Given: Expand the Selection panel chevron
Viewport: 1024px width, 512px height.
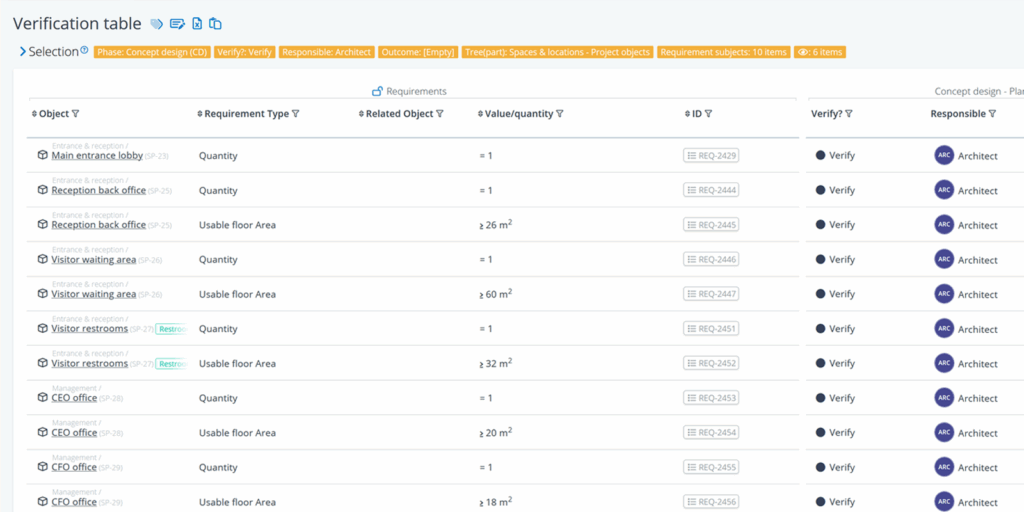Looking at the screenshot, I should [22, 52].
